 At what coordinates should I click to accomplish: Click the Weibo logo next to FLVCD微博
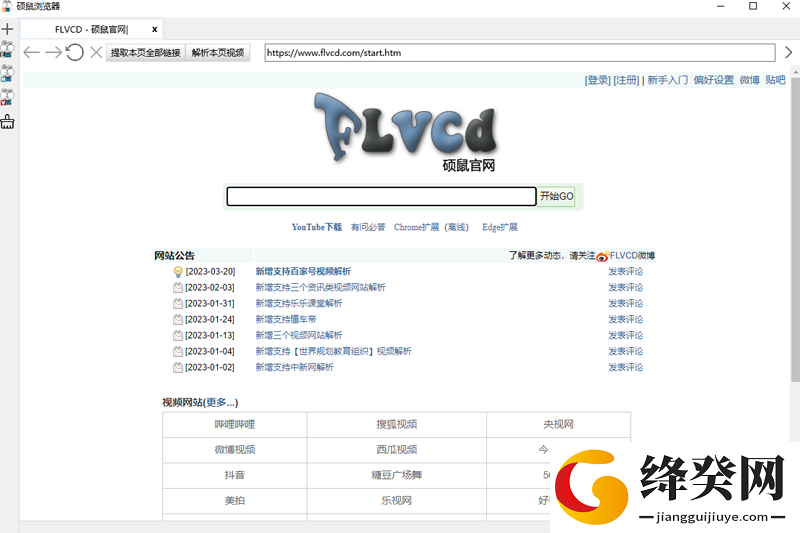[603, 256]
